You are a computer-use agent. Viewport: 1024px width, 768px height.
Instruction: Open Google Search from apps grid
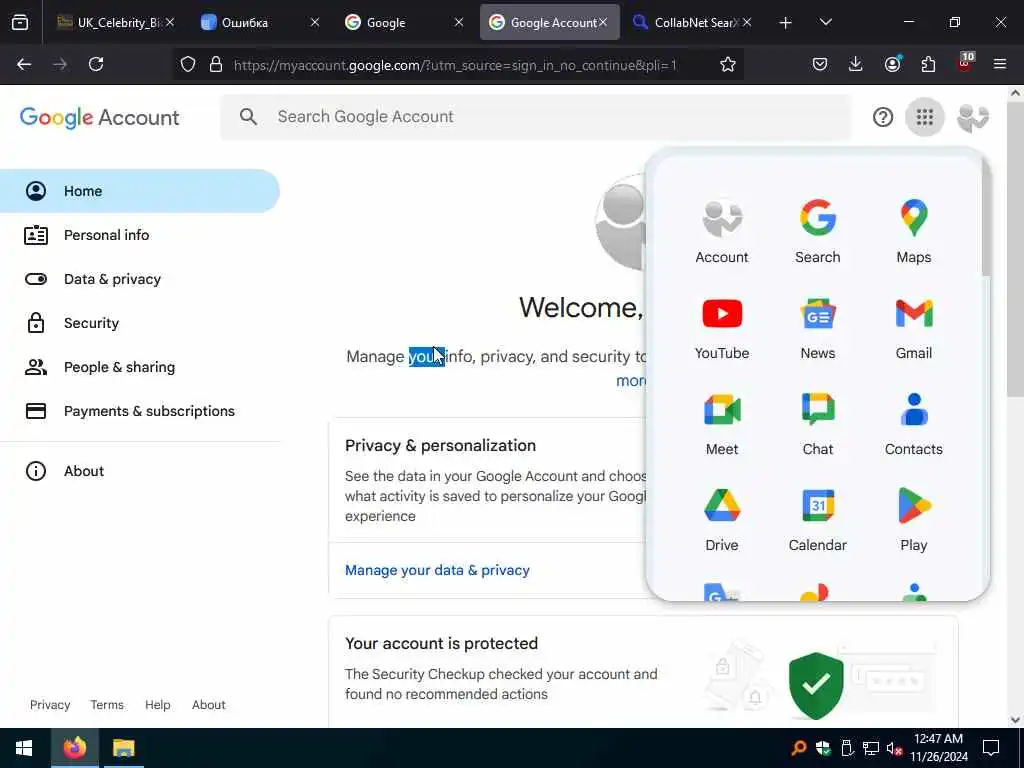coord(818,232)
